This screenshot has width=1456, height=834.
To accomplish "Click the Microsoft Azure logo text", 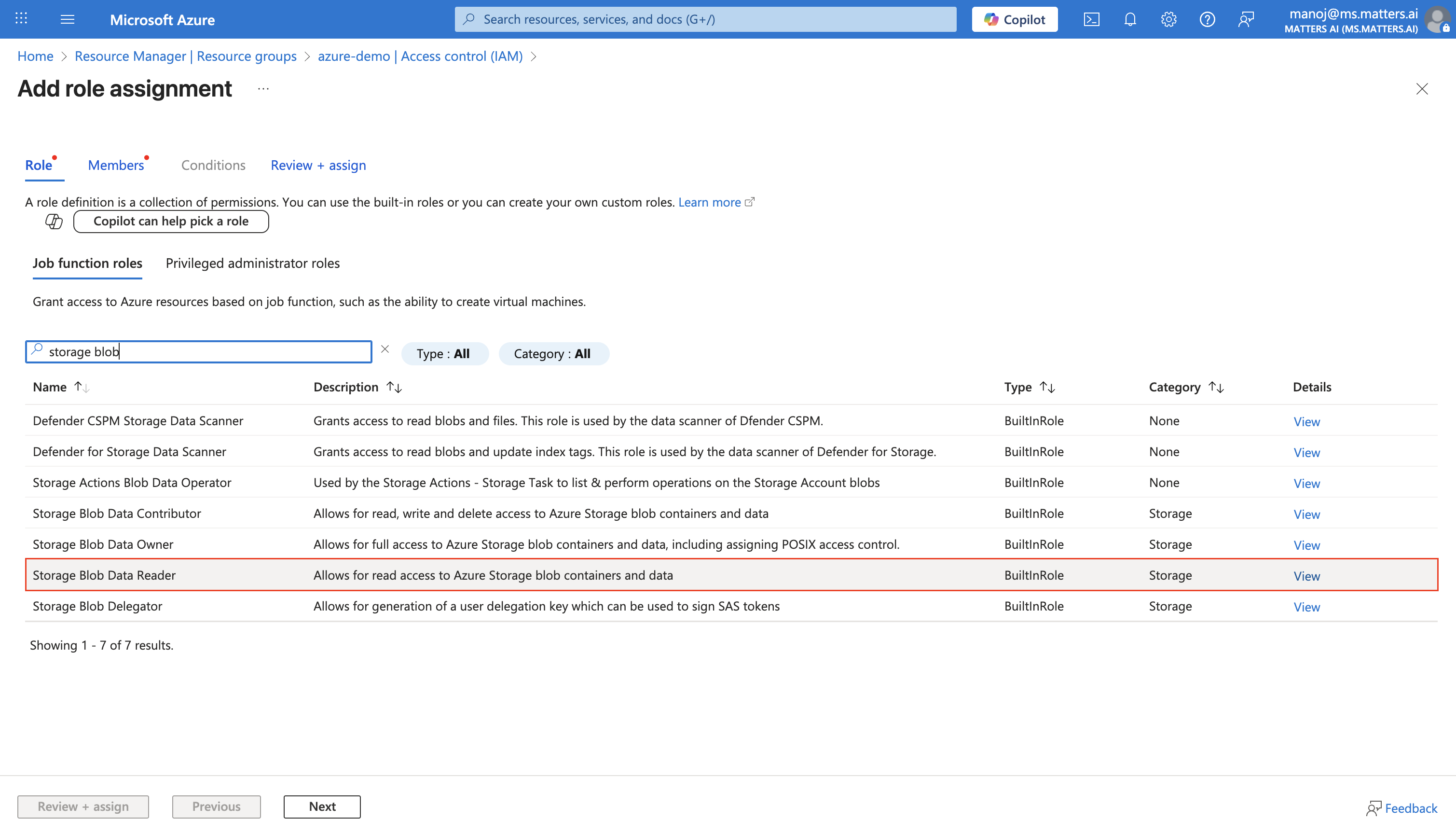I will 162,19.
